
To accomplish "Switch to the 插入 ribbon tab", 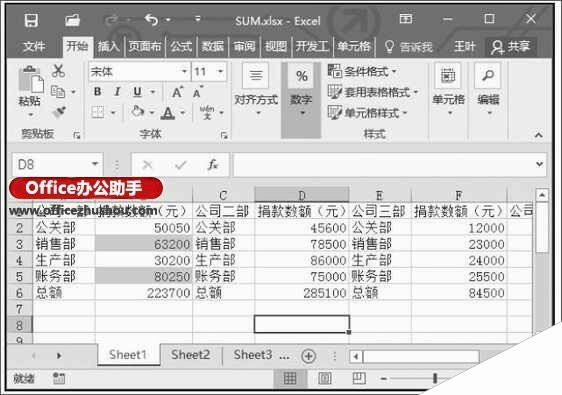I will tap(108, 47).
